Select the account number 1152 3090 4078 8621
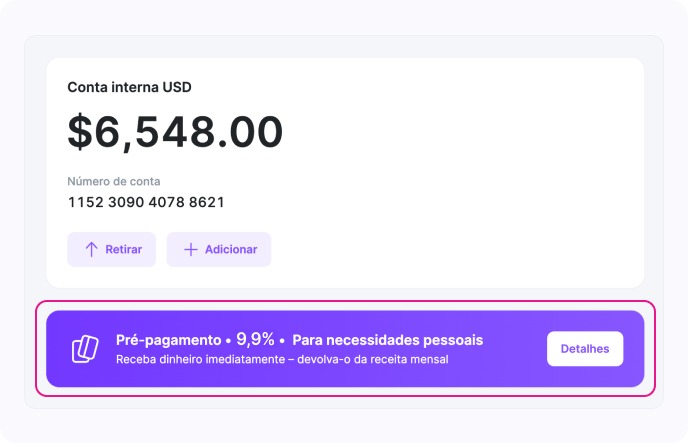This screenshot has width=688, height=443. [146, 202]
